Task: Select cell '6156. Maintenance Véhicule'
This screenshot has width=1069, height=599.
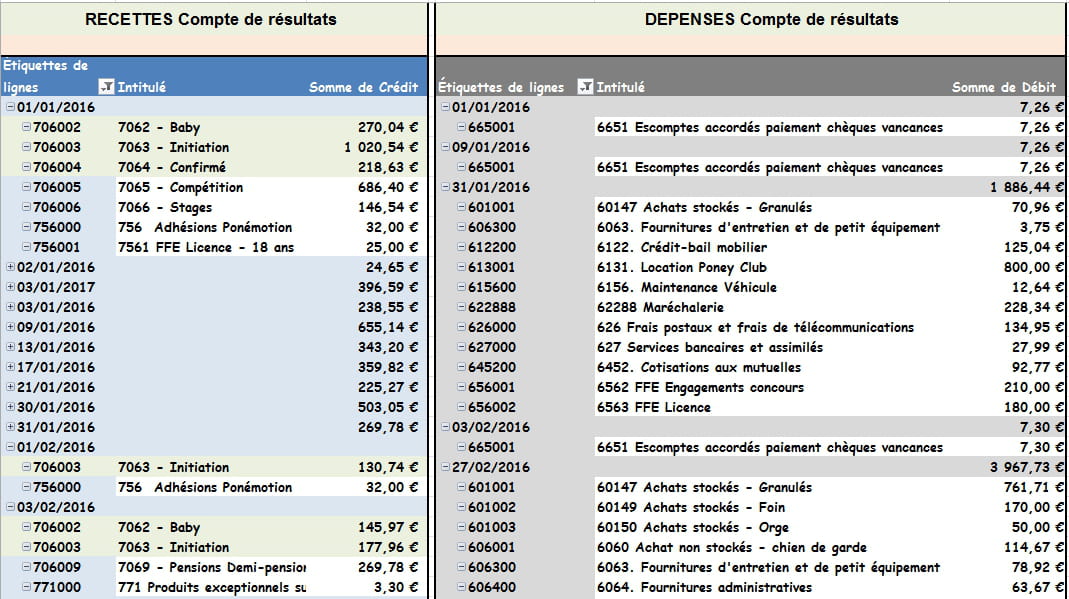Action: (x=687, y=287)
